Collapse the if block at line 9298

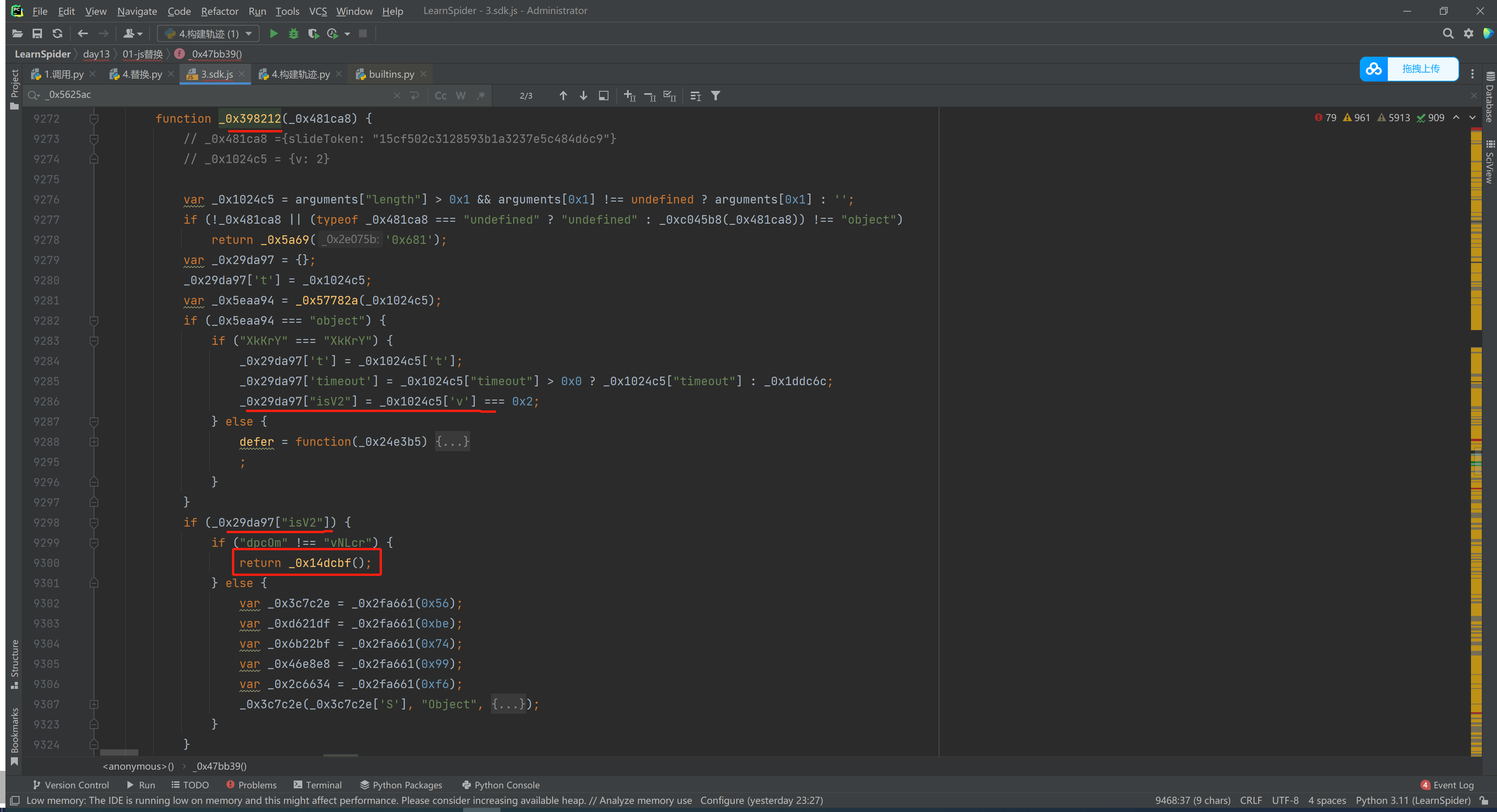coord(94,523)
